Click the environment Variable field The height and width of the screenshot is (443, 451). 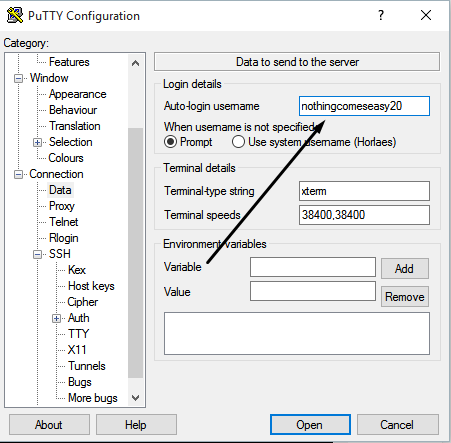(313, 267)
